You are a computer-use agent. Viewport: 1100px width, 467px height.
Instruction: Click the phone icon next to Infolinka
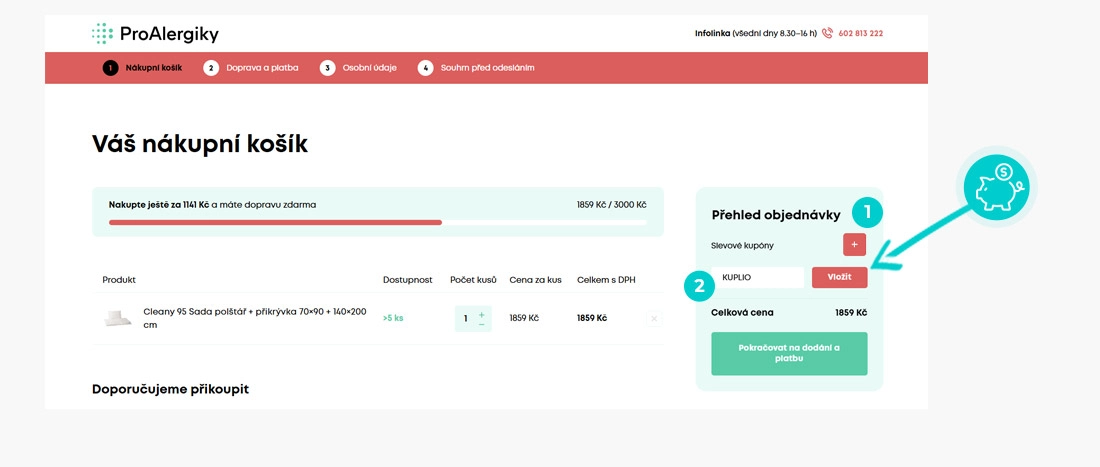point(827,33)
